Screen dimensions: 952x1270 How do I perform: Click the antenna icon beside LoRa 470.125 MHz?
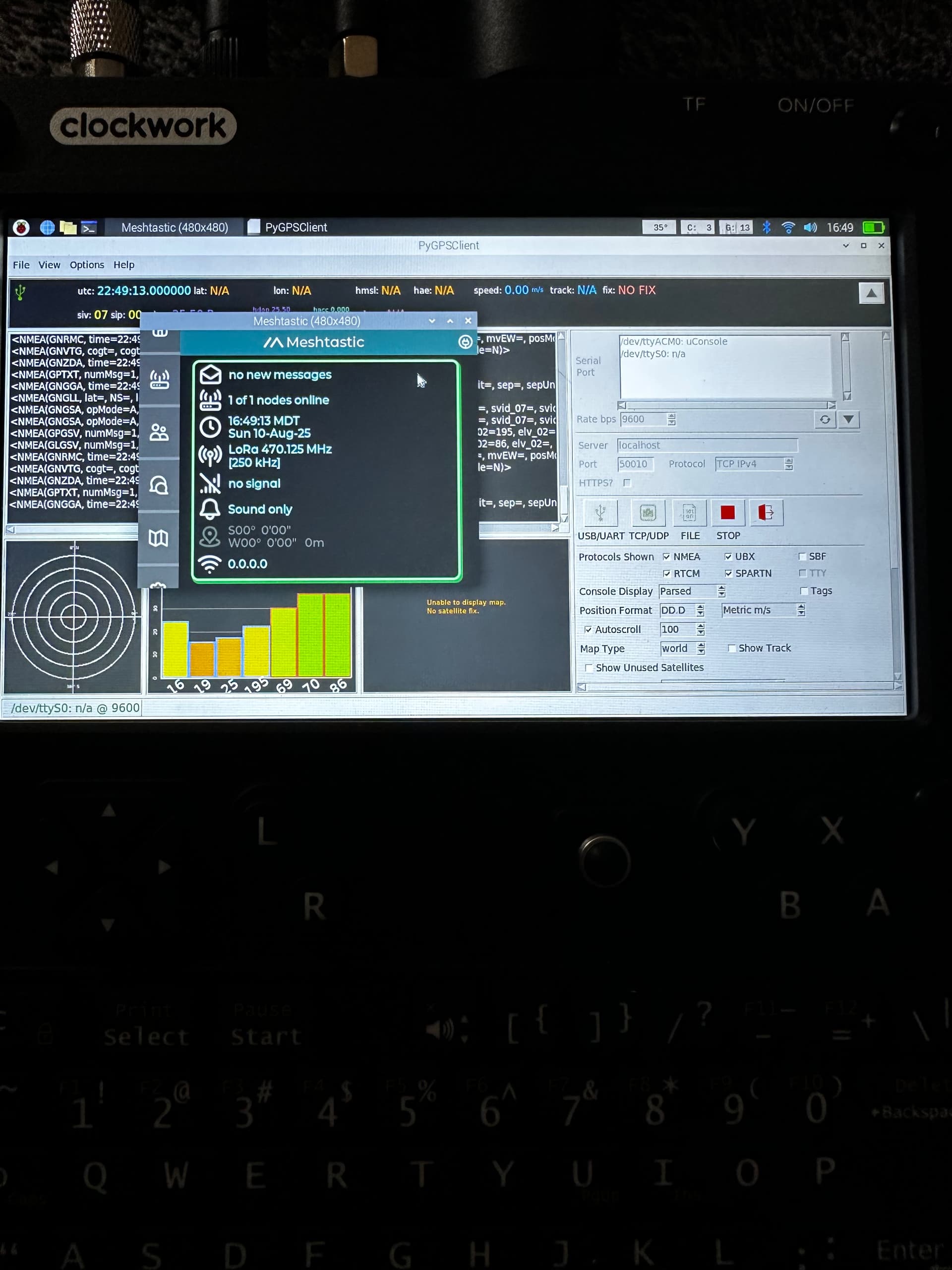coord(210,455)
